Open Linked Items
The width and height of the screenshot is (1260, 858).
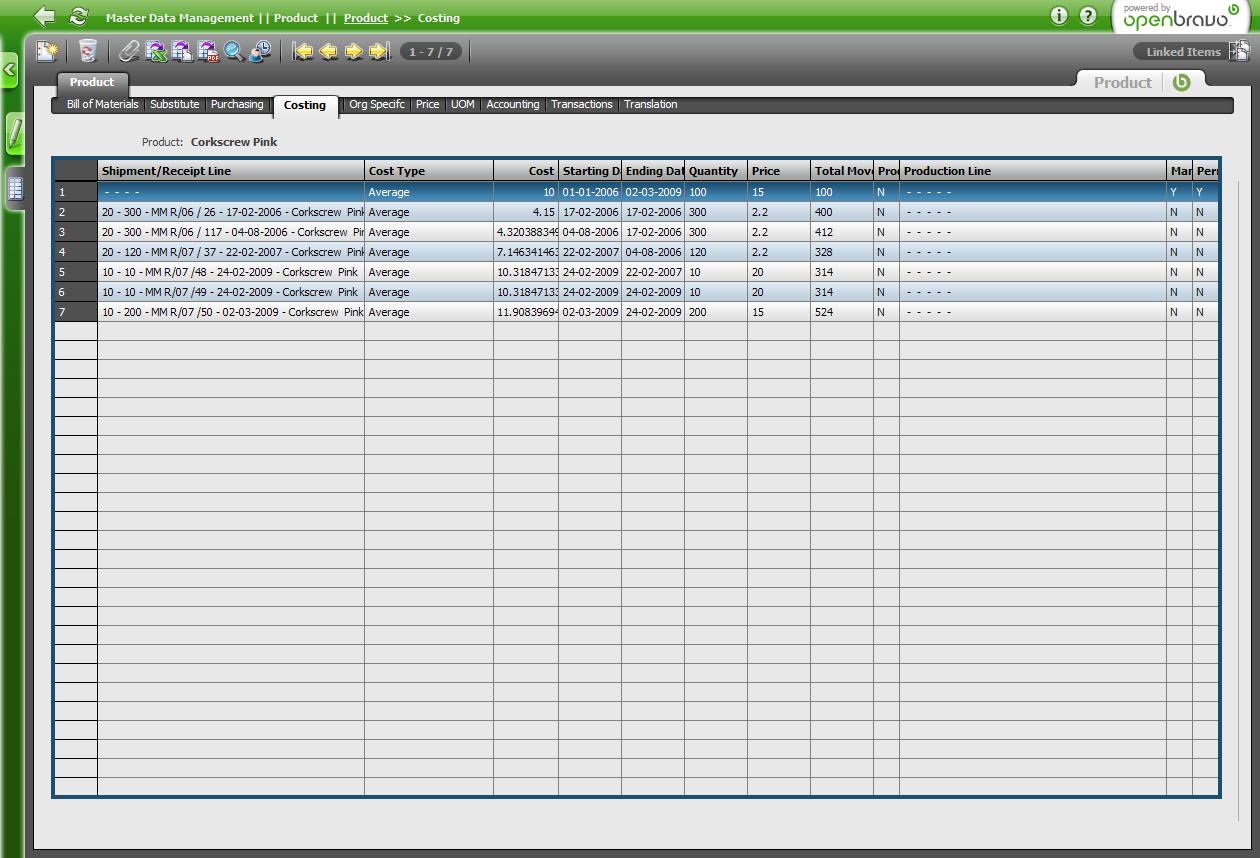(1183, 52)
